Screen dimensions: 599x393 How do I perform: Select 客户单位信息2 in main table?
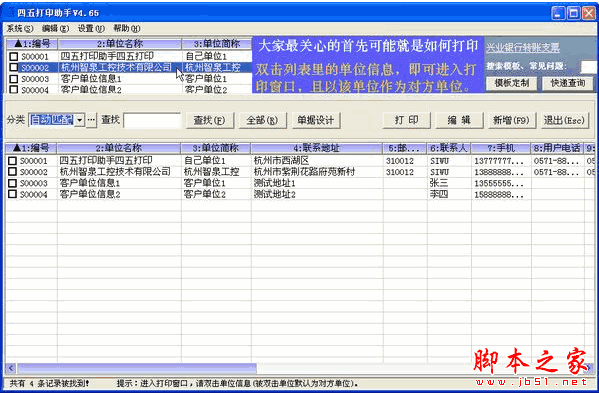coord(90,194)
